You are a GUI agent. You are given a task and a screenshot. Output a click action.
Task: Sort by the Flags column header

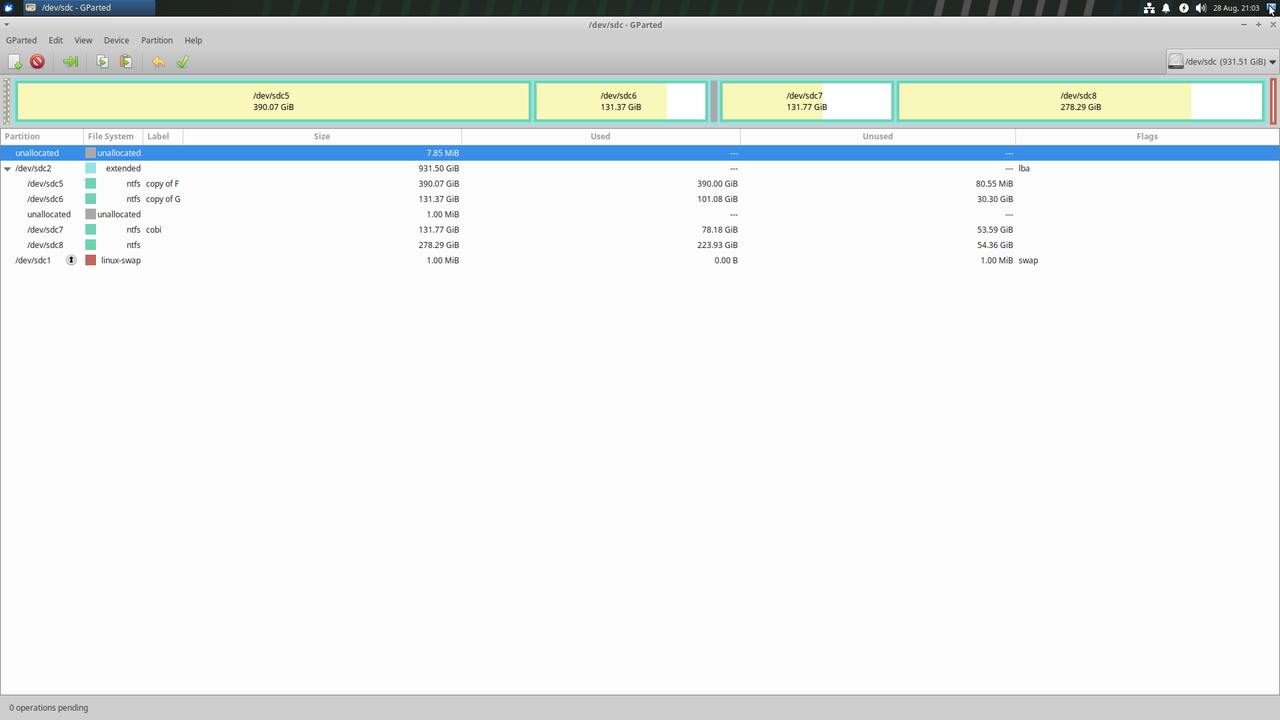point(1147,136)
